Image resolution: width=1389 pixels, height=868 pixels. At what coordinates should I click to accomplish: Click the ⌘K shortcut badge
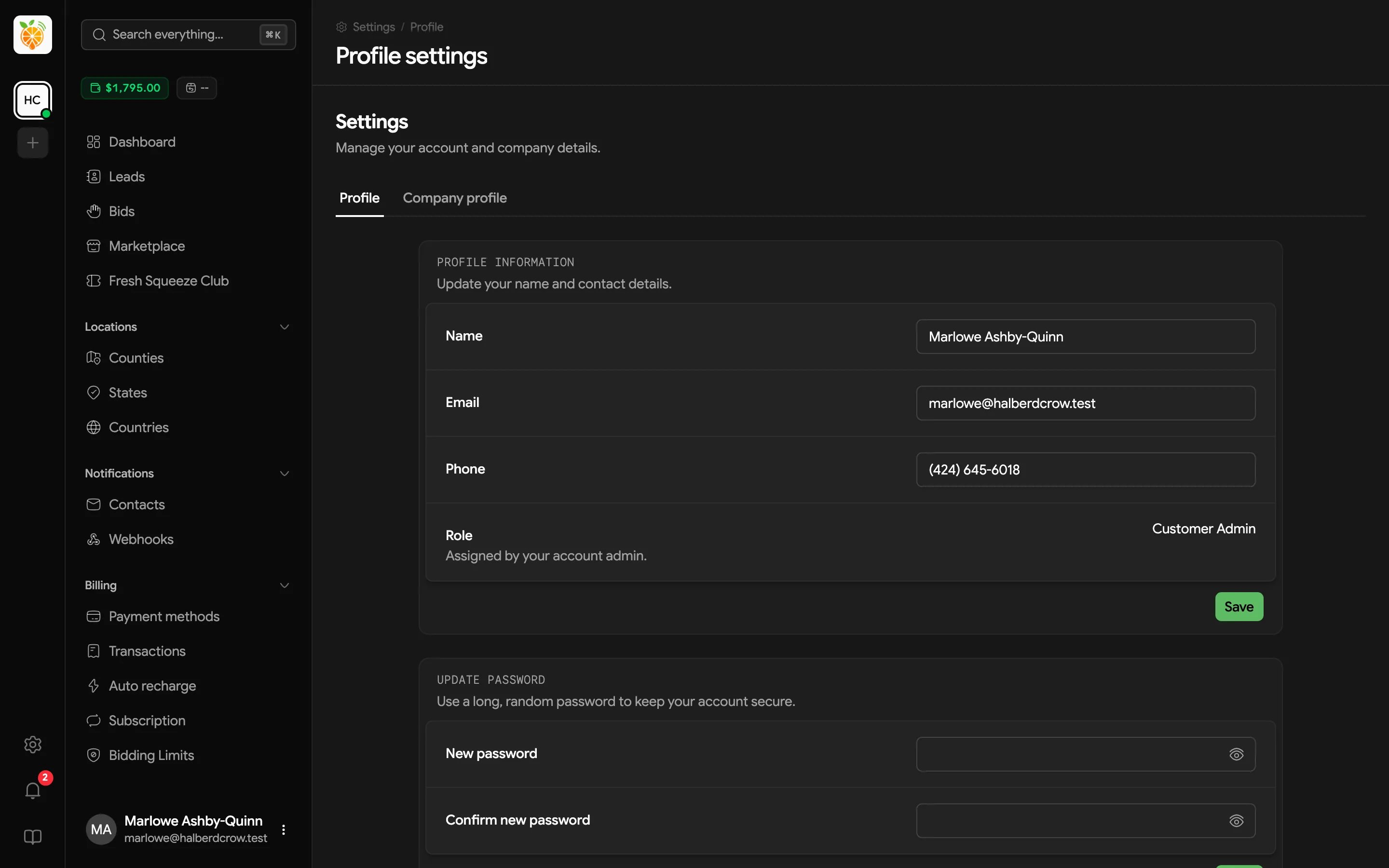(x=273, y=35)
